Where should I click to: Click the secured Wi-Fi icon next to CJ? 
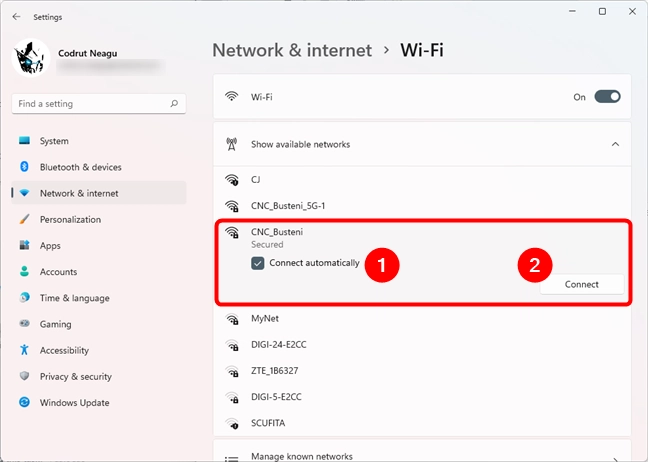[x=232, y=180]
